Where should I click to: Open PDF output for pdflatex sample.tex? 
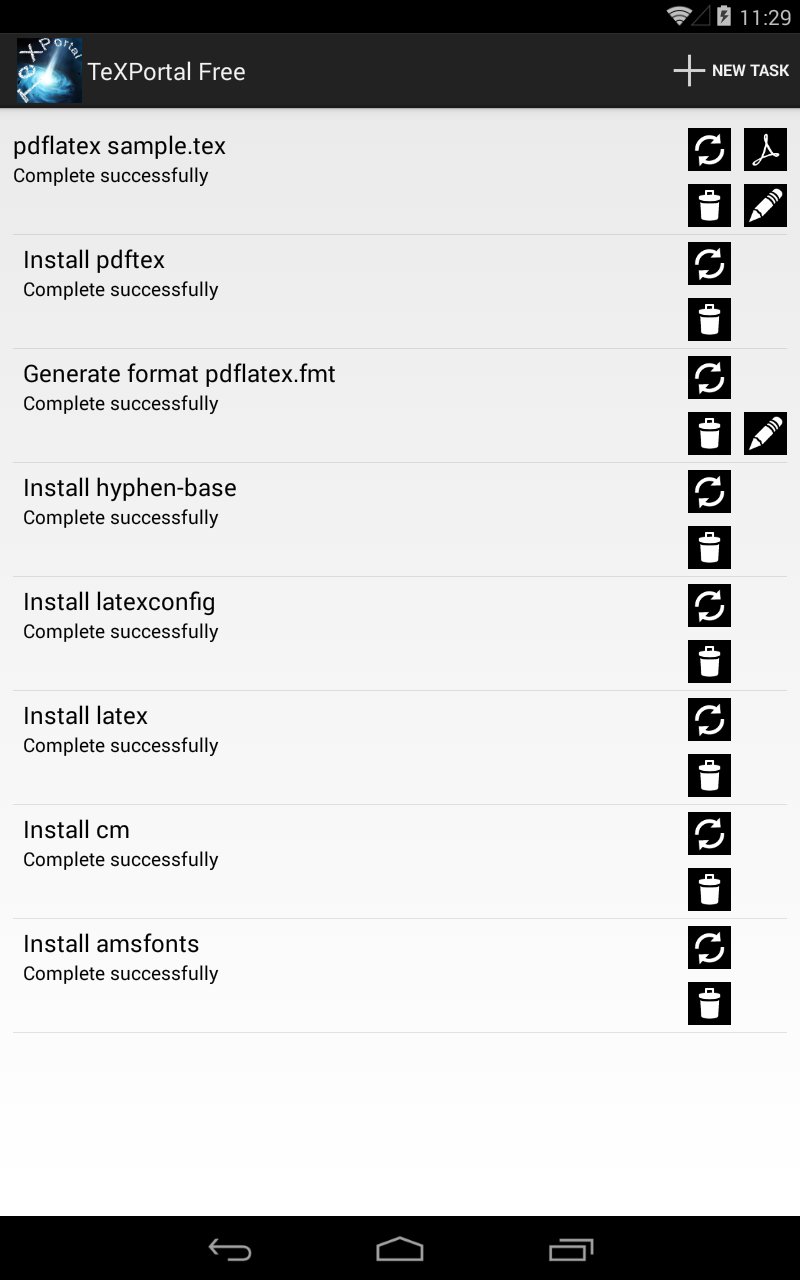pyautogui.click(x=765, y=150)
